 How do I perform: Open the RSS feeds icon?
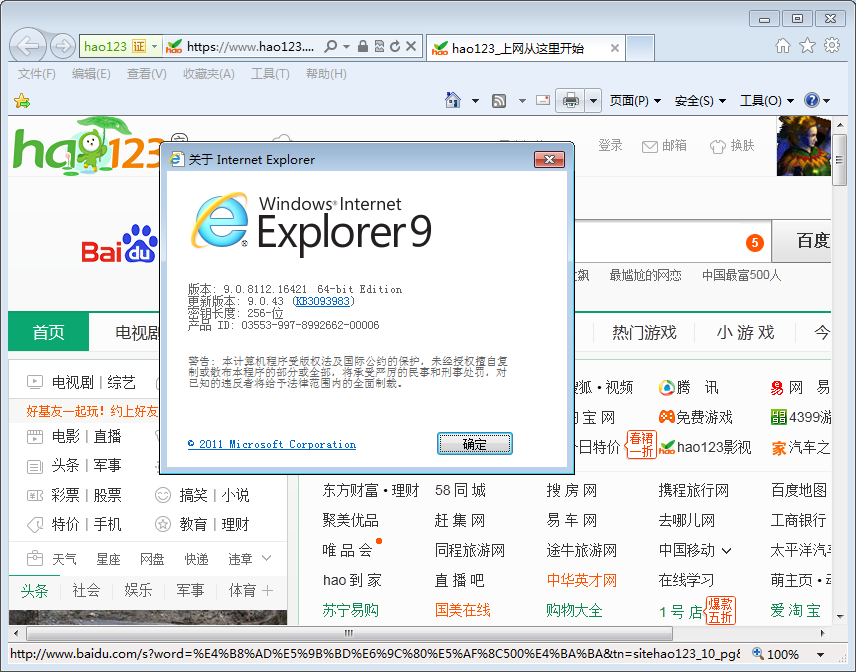pos(497,100)
